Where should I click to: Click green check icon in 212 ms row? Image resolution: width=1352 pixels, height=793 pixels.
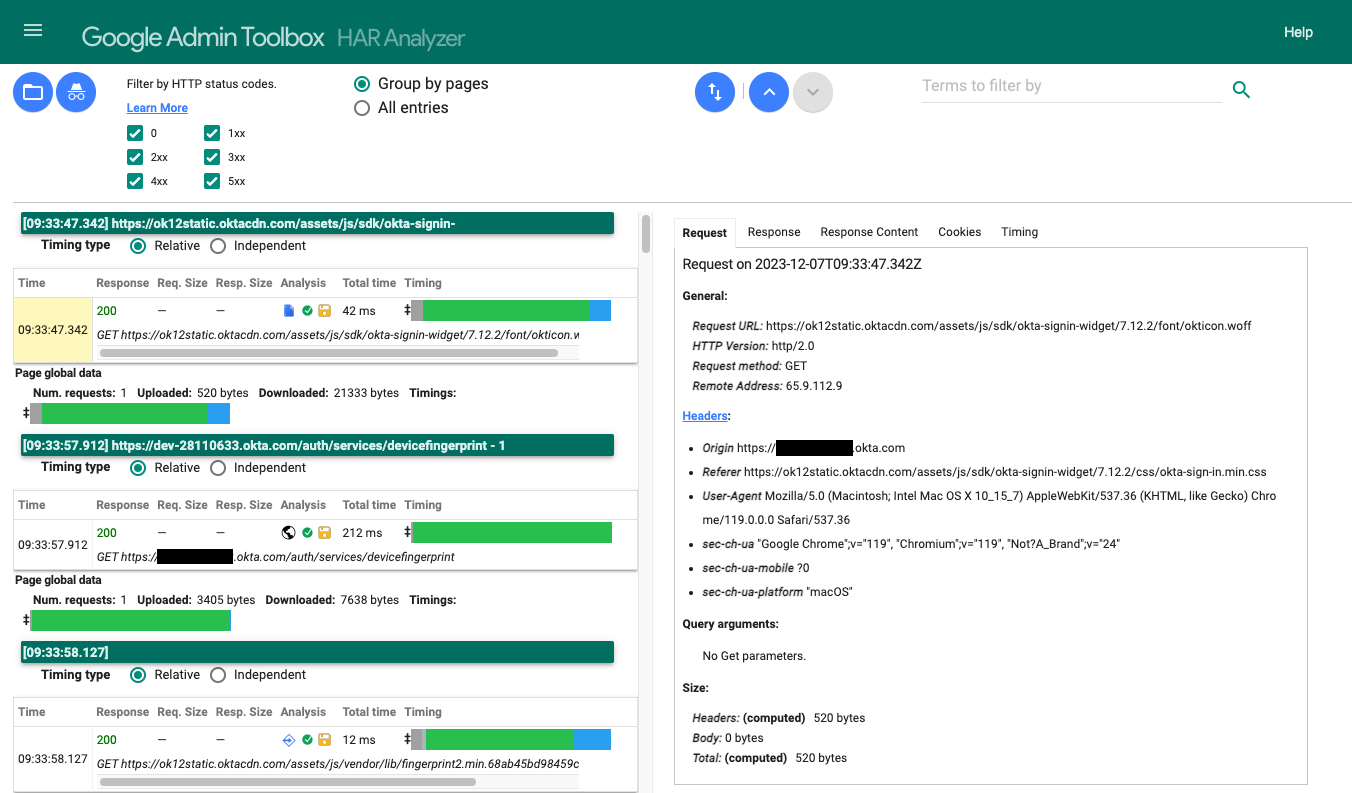tap(307, 532)
